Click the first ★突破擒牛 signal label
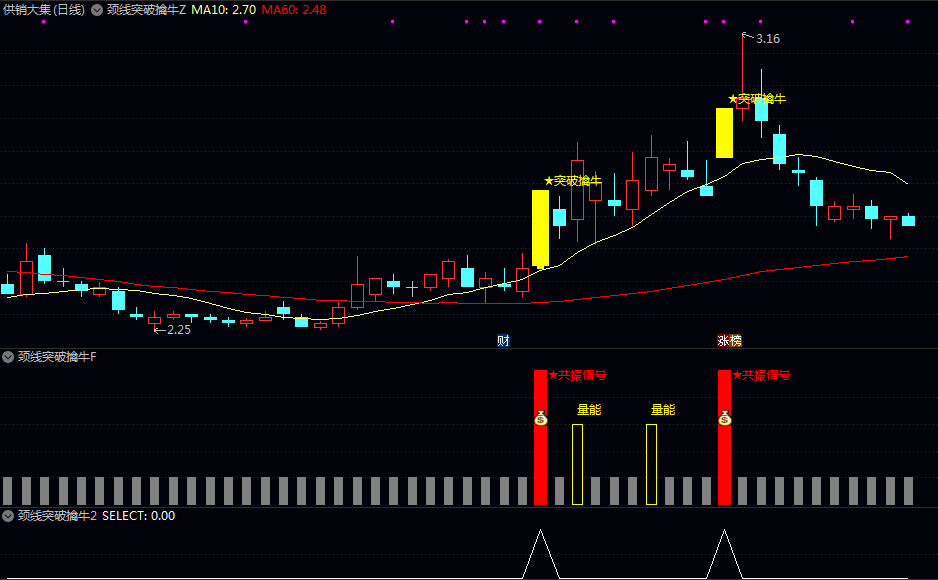 point(573,181)
